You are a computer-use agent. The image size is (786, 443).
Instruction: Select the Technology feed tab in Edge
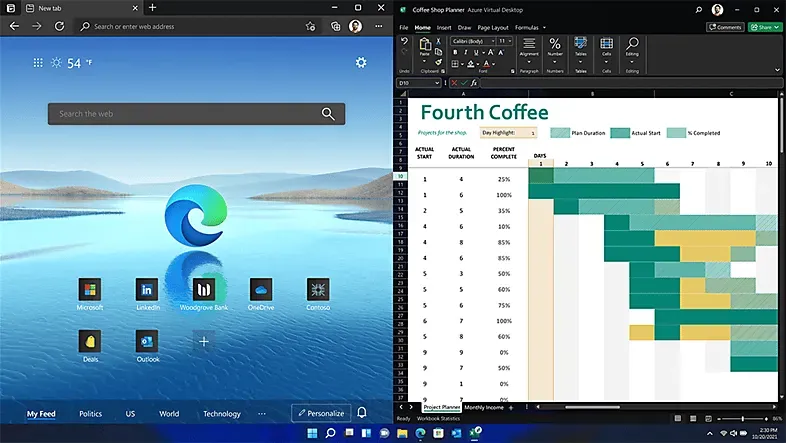(x=222, y=413)
